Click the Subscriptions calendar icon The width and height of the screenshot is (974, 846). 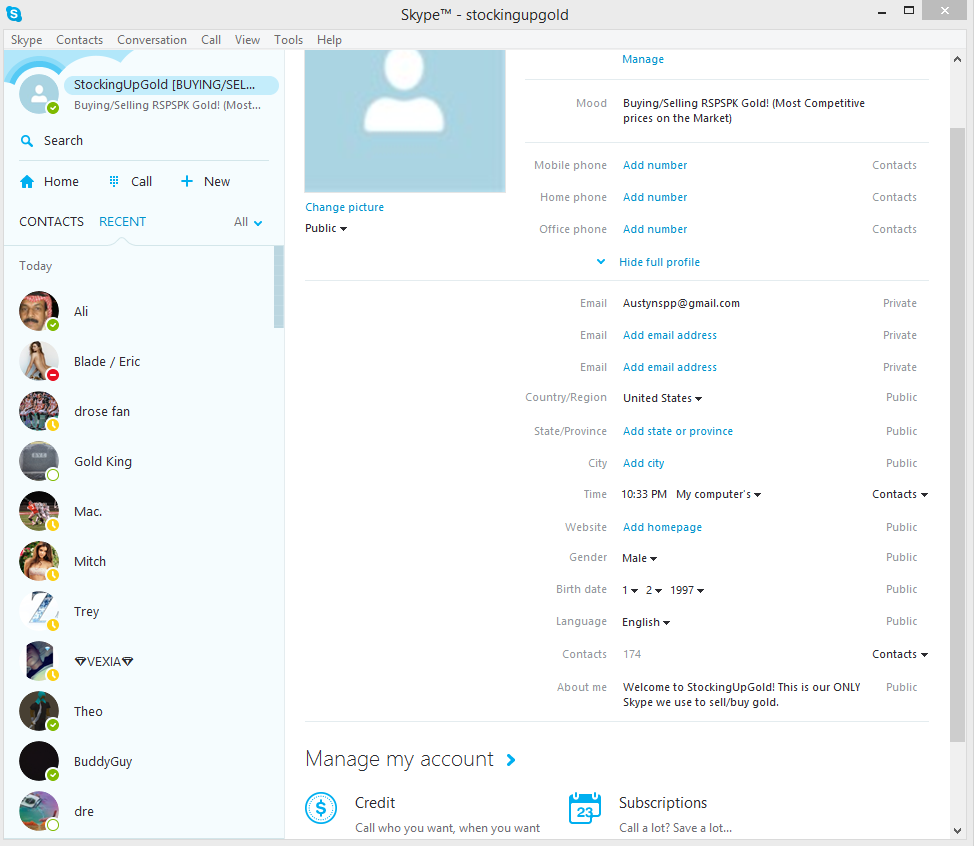point(585,808)
